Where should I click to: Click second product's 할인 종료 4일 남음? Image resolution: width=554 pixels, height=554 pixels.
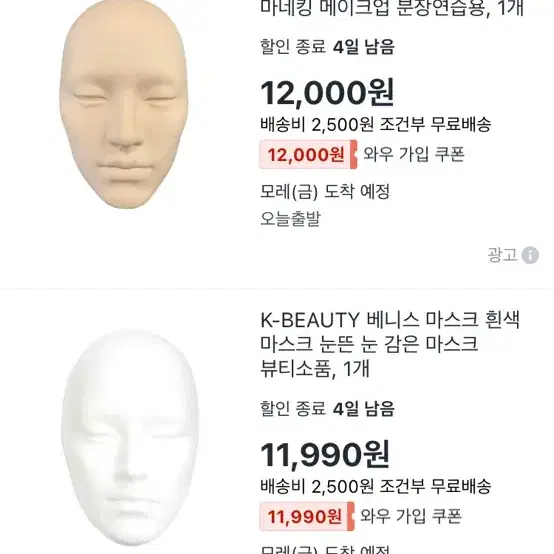click(x=327, y=409)
